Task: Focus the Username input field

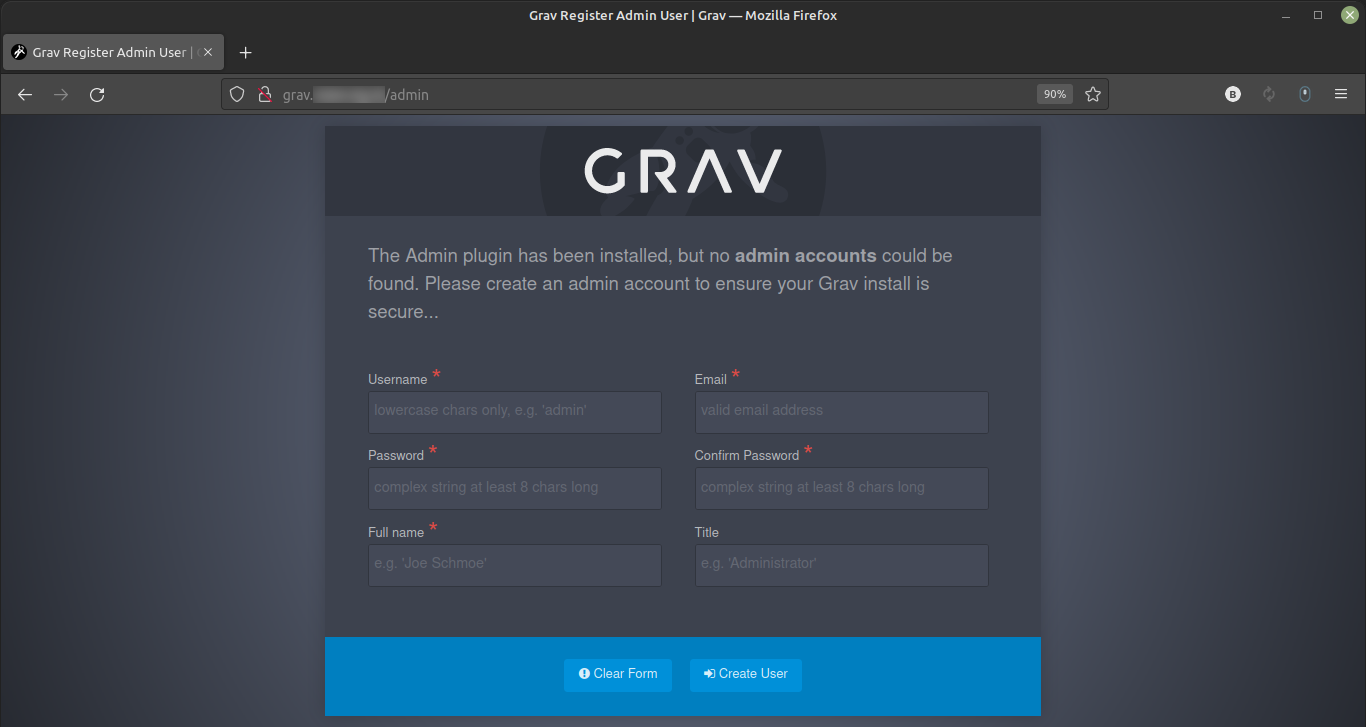Action: tap(514, 411)
